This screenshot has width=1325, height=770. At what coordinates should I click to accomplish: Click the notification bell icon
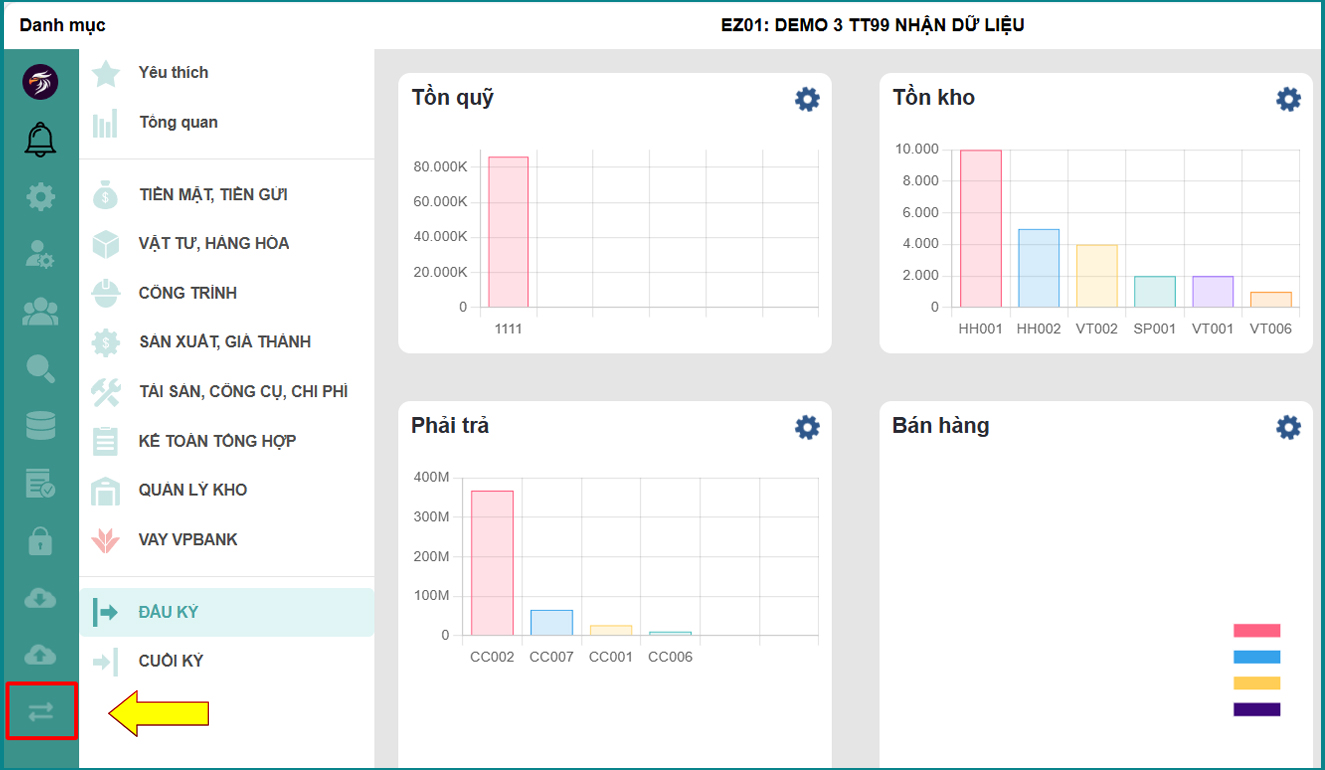[x=40, y=139]
